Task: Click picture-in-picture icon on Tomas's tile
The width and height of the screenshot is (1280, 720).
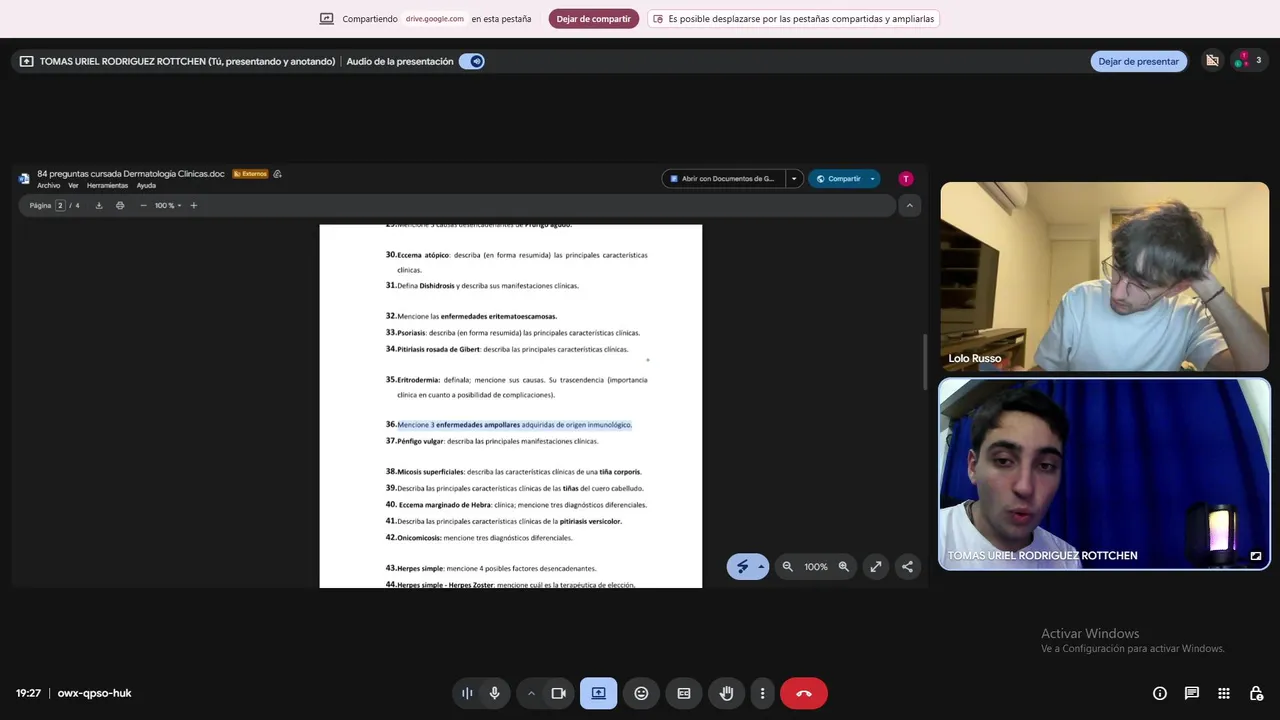Action: pos(1256,556)
